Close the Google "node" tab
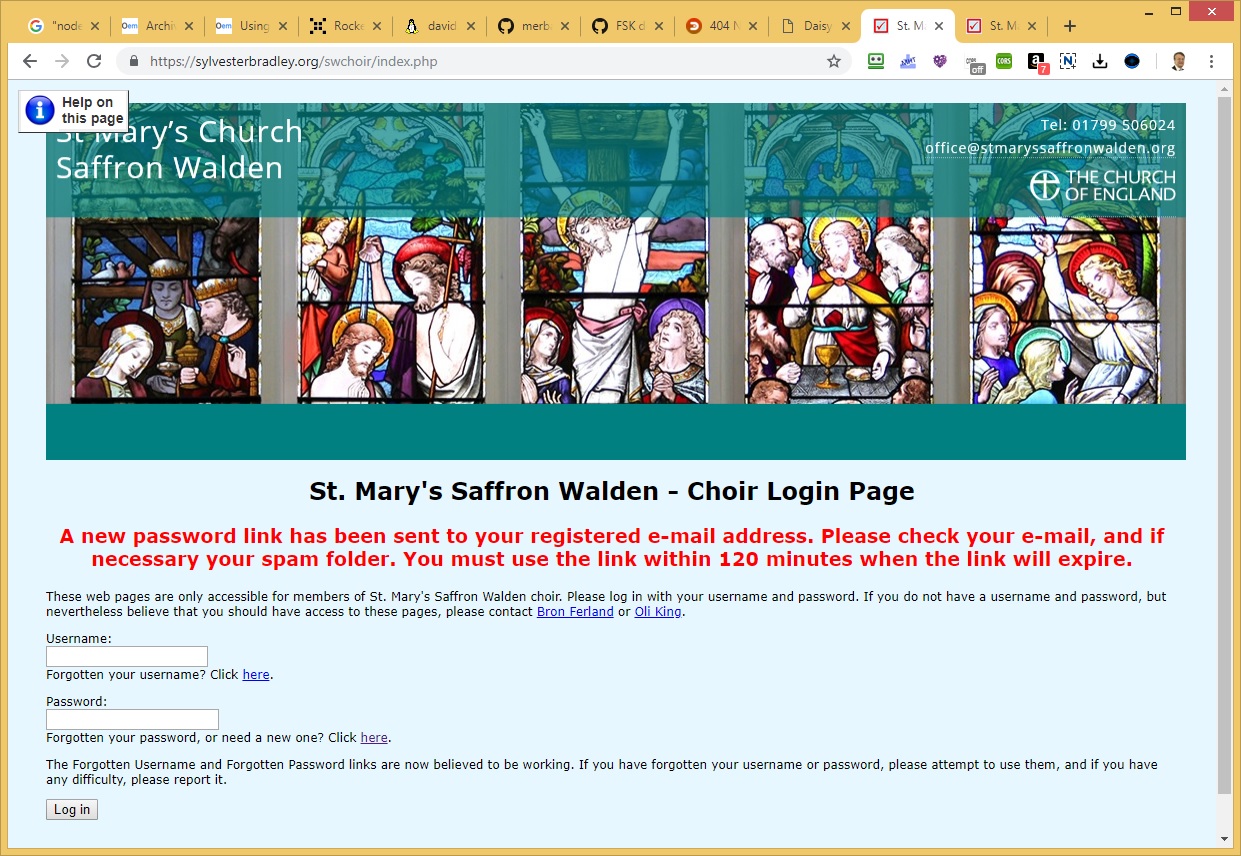This screenshot has width=1241, height=856. coord(94,26)
